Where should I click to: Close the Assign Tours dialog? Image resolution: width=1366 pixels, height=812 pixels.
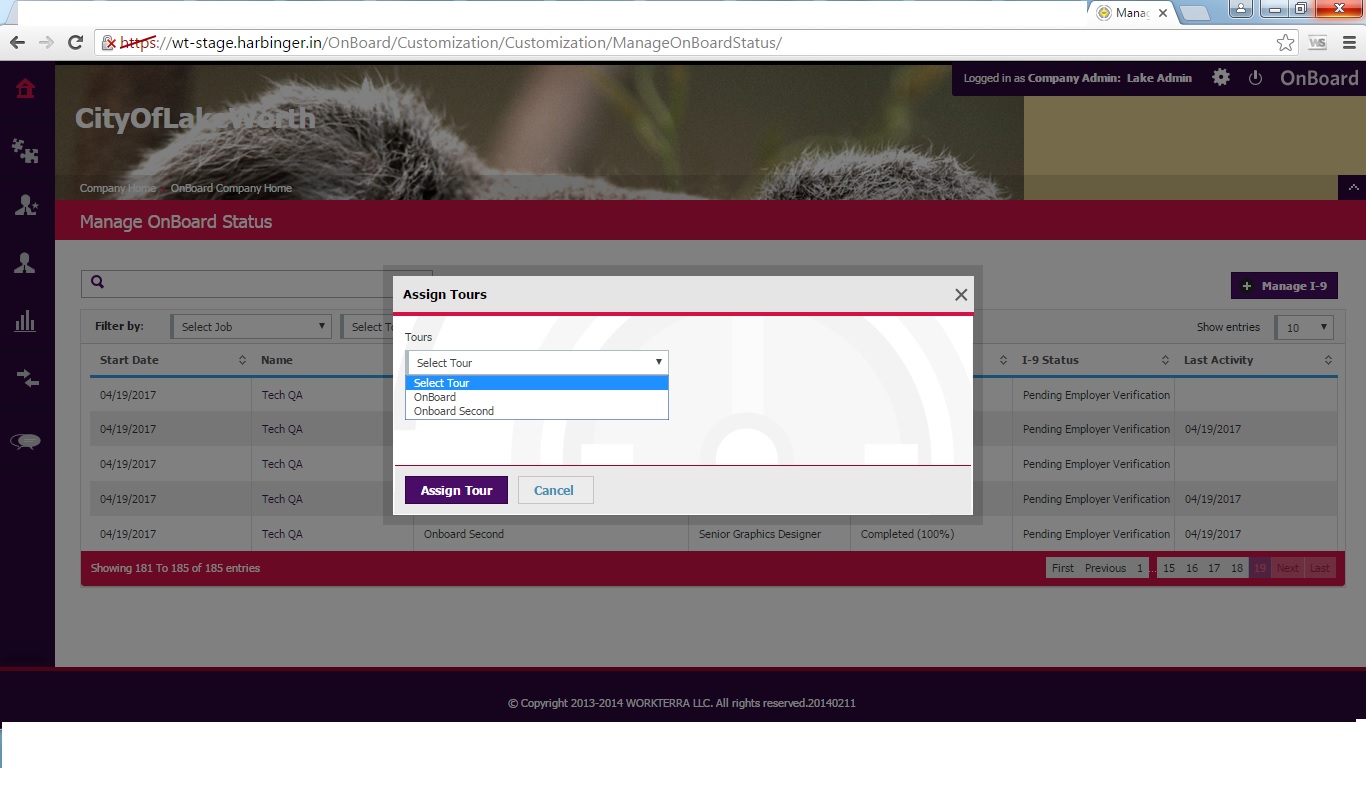[960, 295]
